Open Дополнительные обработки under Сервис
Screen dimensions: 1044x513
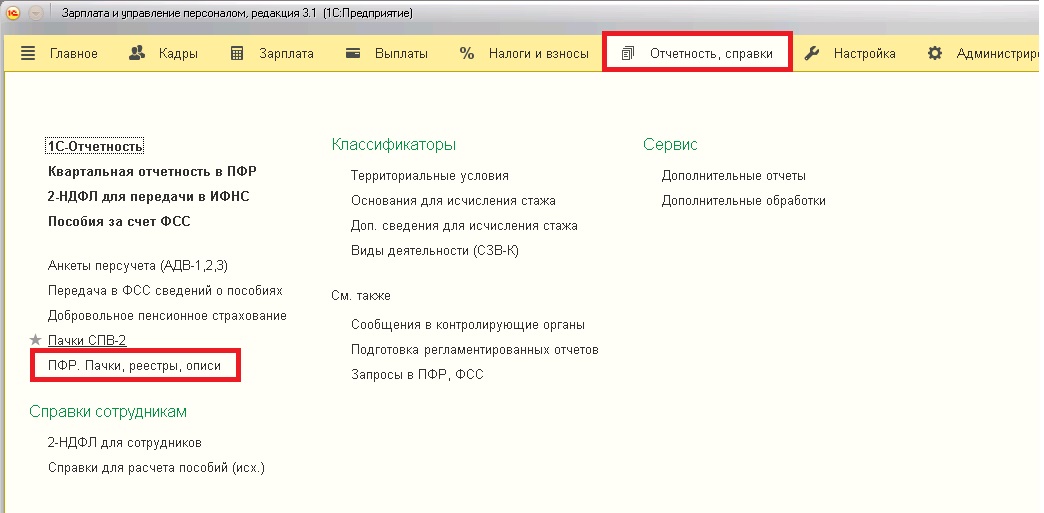coord(744,201)
